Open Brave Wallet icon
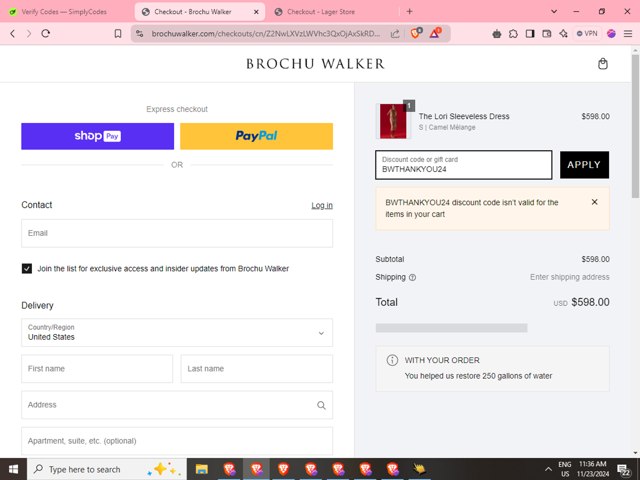The image size is (640, 480). click(547, 34)
